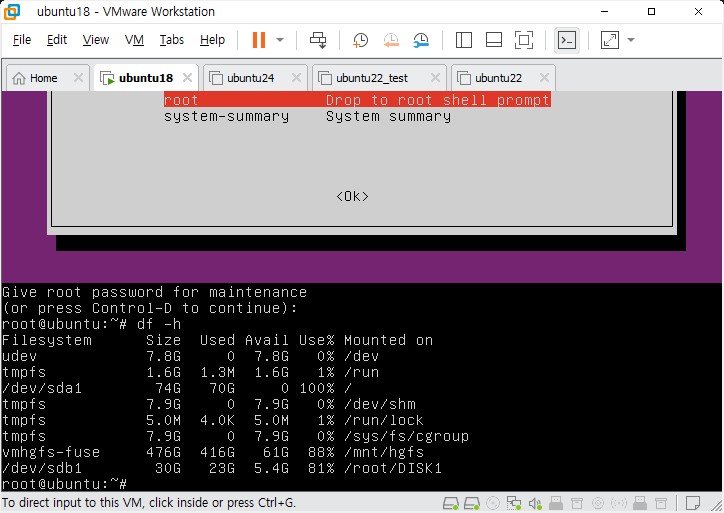This screenshot has height=513, width=724.
Task: Close the ubuntu18 tab
Action: pyautogui.click(x=187, y=78)
